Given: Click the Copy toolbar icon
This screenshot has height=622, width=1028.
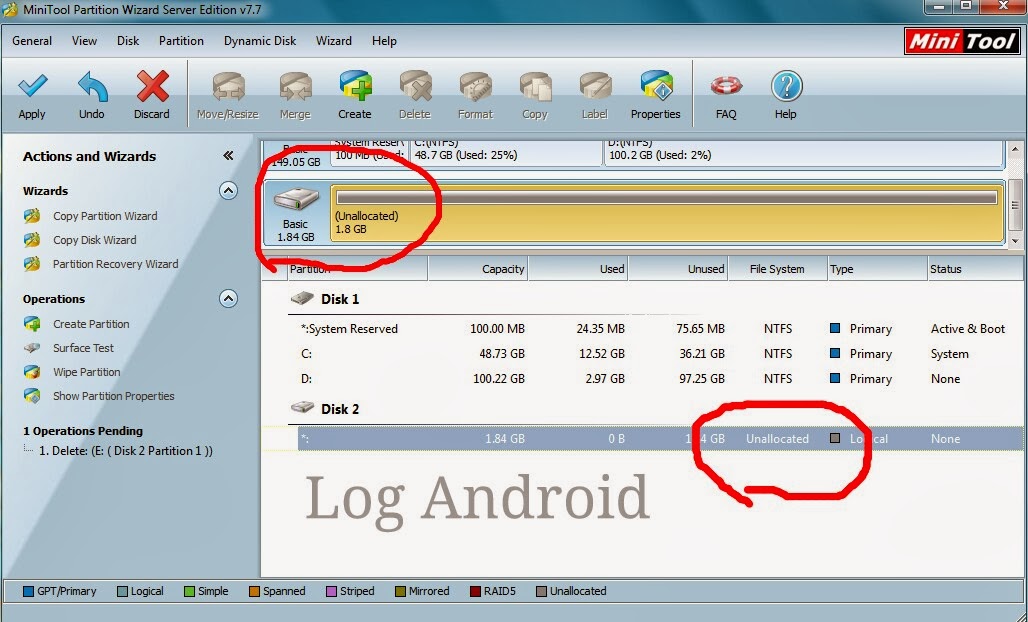Looking at the screenshot, I should point(535,87).
